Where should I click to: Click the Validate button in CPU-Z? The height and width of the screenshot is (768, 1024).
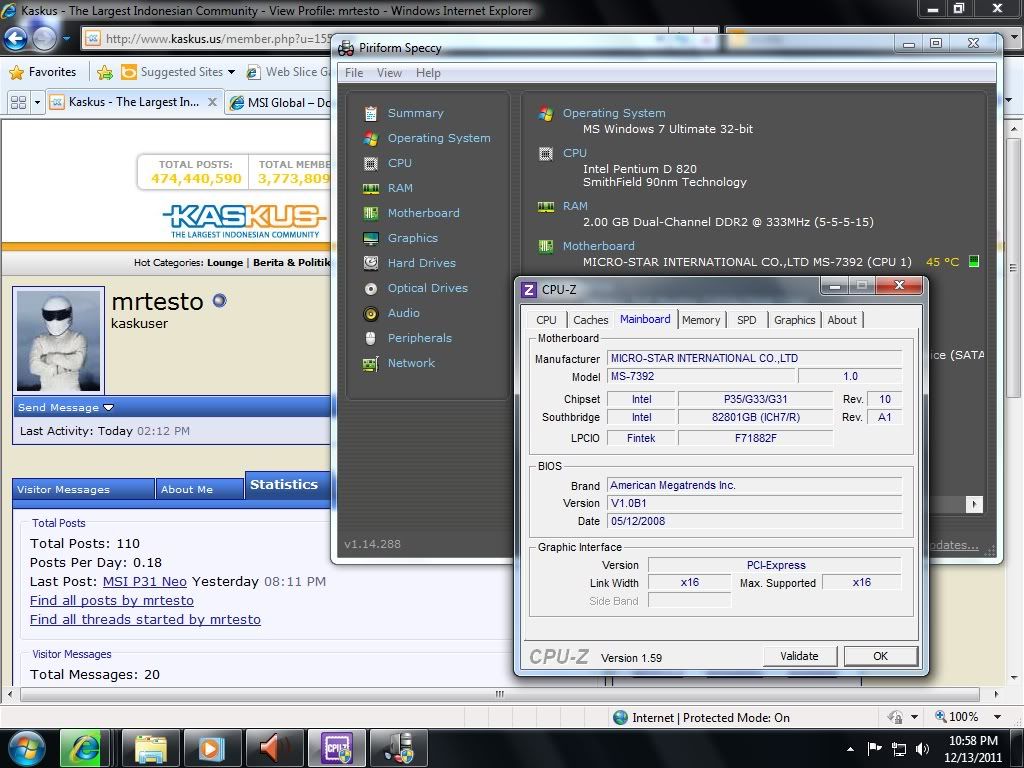pos(799,656)
